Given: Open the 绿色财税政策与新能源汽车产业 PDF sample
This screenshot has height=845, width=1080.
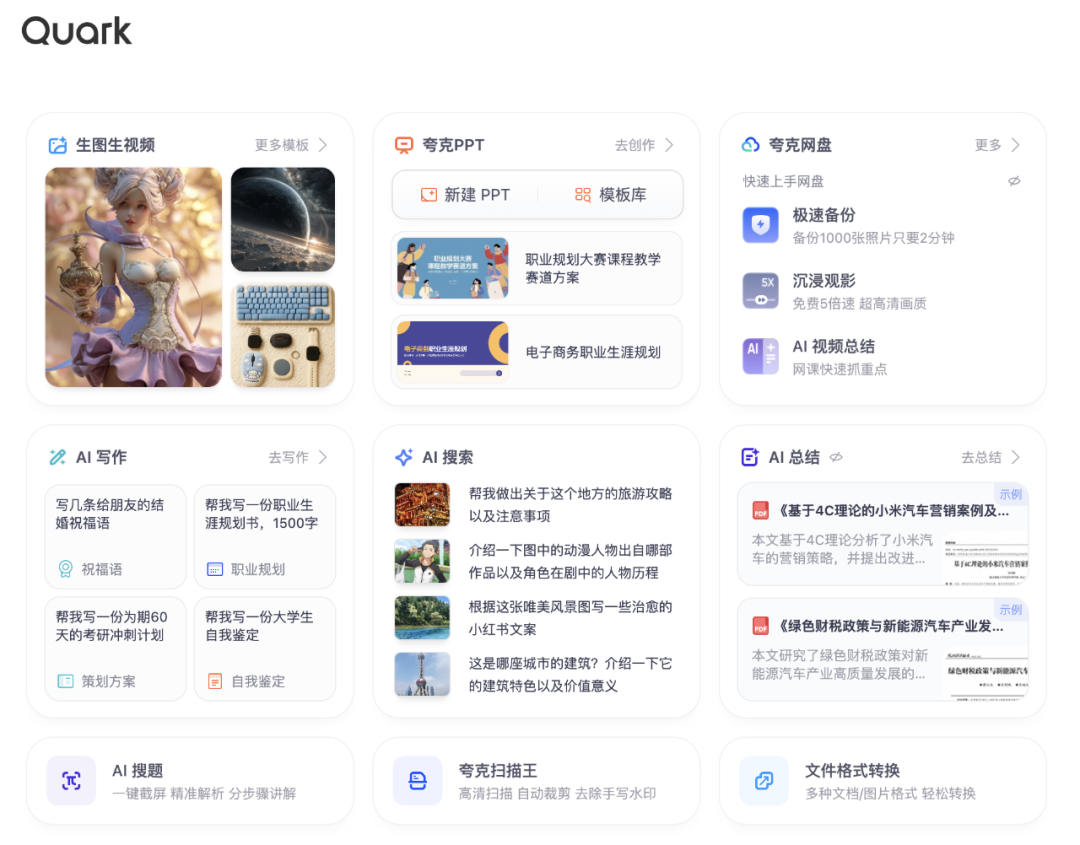Looking at the screenshot, I should click(x=883, y=650).
